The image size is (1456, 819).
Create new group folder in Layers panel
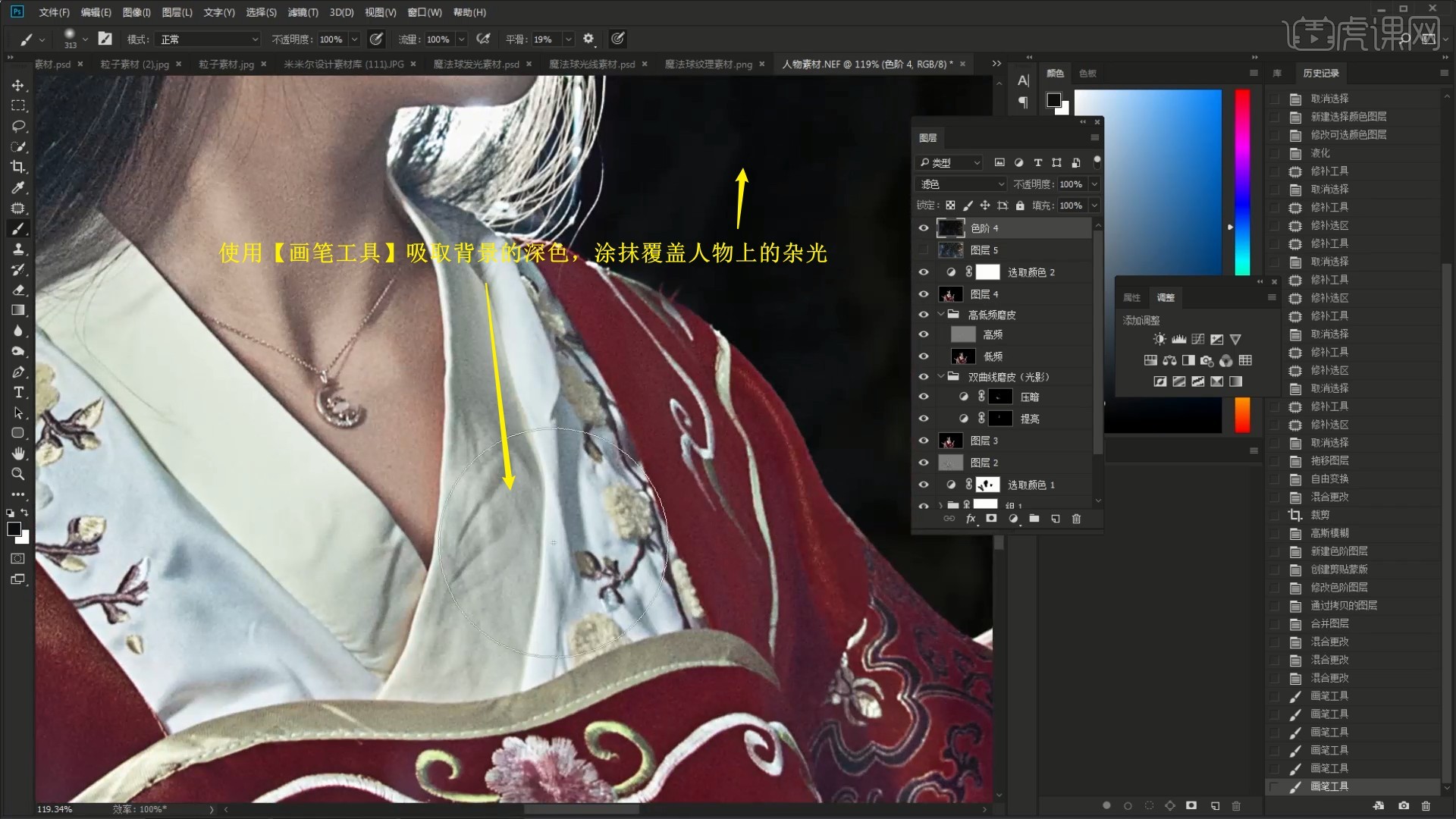[x=1034, y=519]
